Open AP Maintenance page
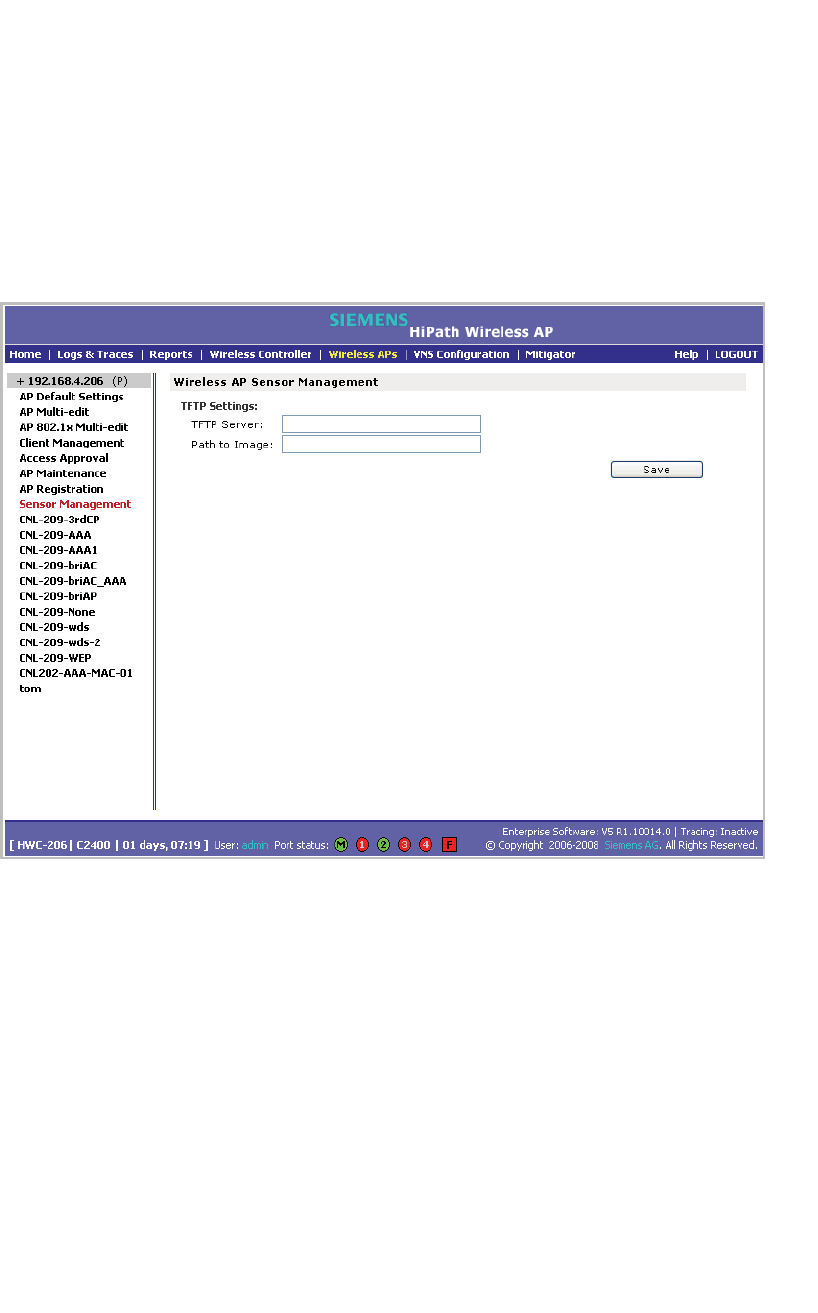The height and width of the screenshot is (1313, 818). pyautogui.click(x=63, y=473)
